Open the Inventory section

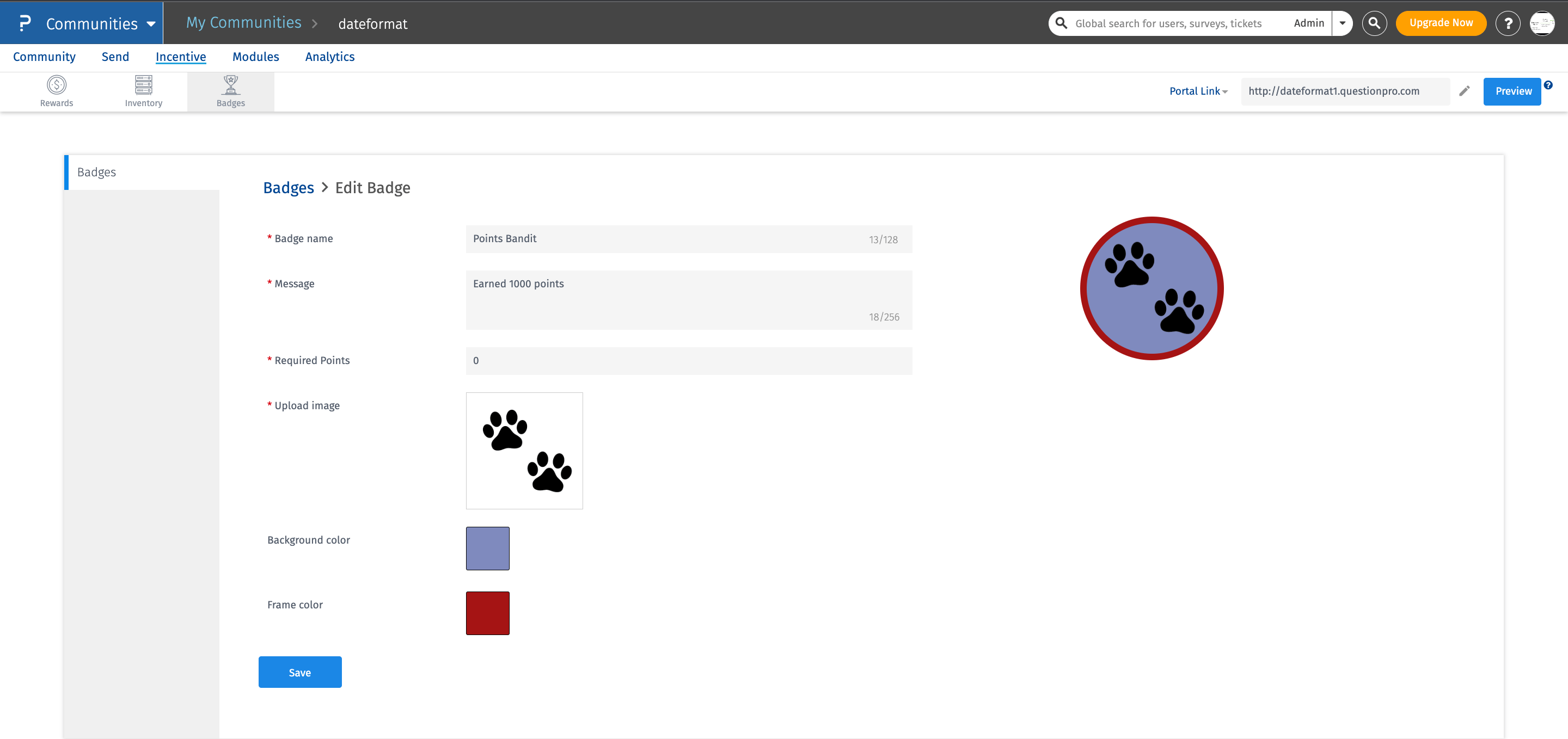(144, 91)
